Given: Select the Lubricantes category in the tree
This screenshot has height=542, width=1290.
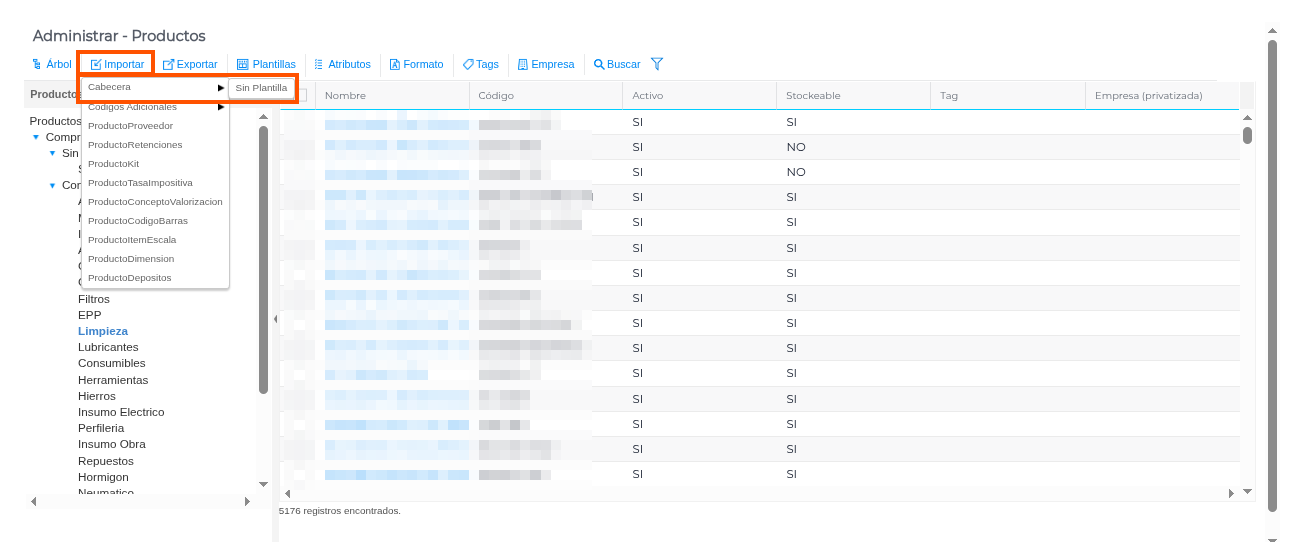Looking at the screenshot, I should click(108, 347).
